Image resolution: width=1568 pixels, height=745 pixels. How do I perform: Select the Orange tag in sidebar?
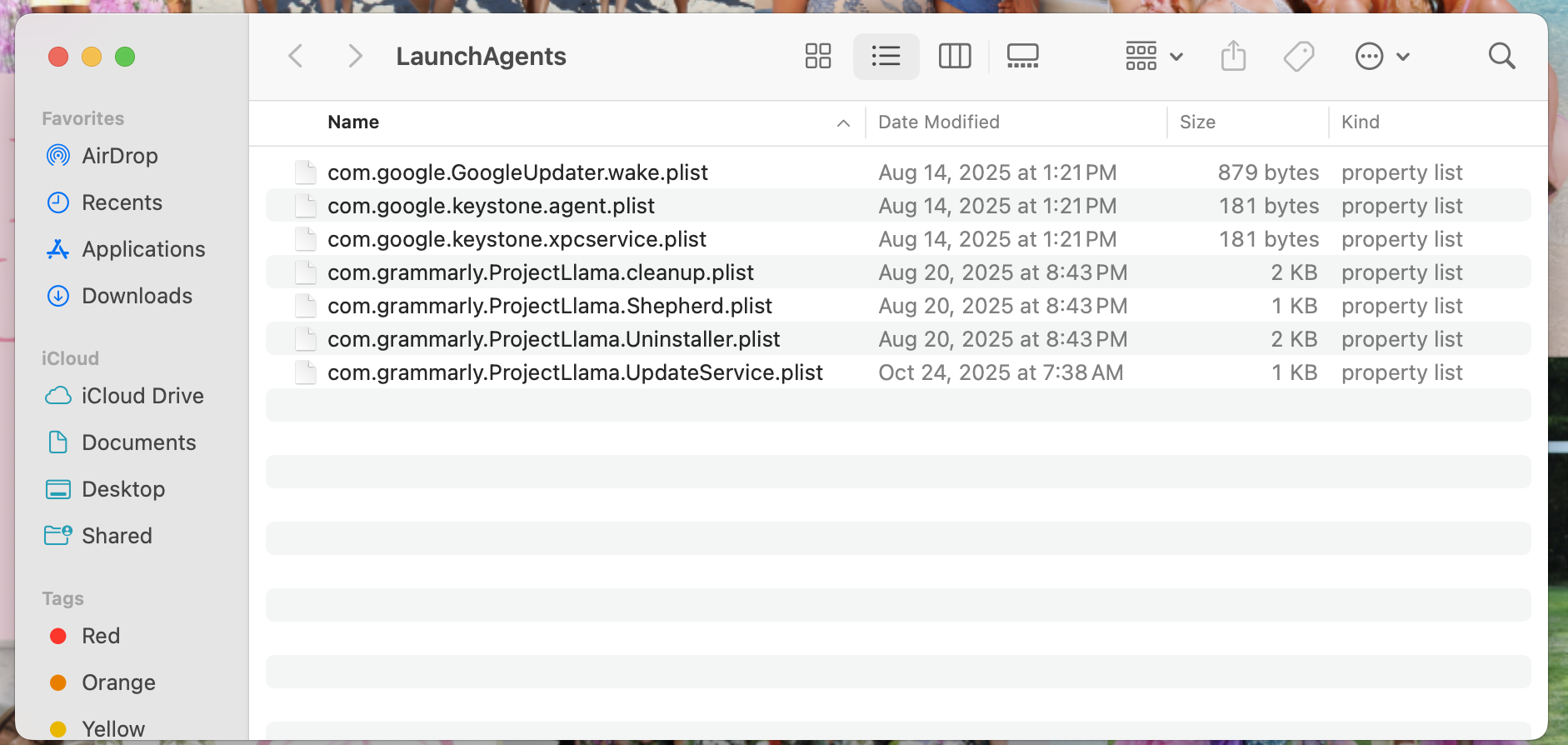[117, 682]
